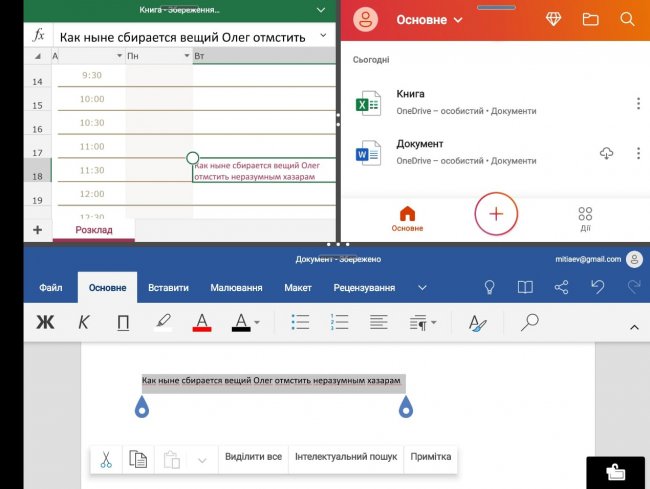Toggle underline formatting (П) in Word
Screen dimensions: 650x489
[123, 322]
